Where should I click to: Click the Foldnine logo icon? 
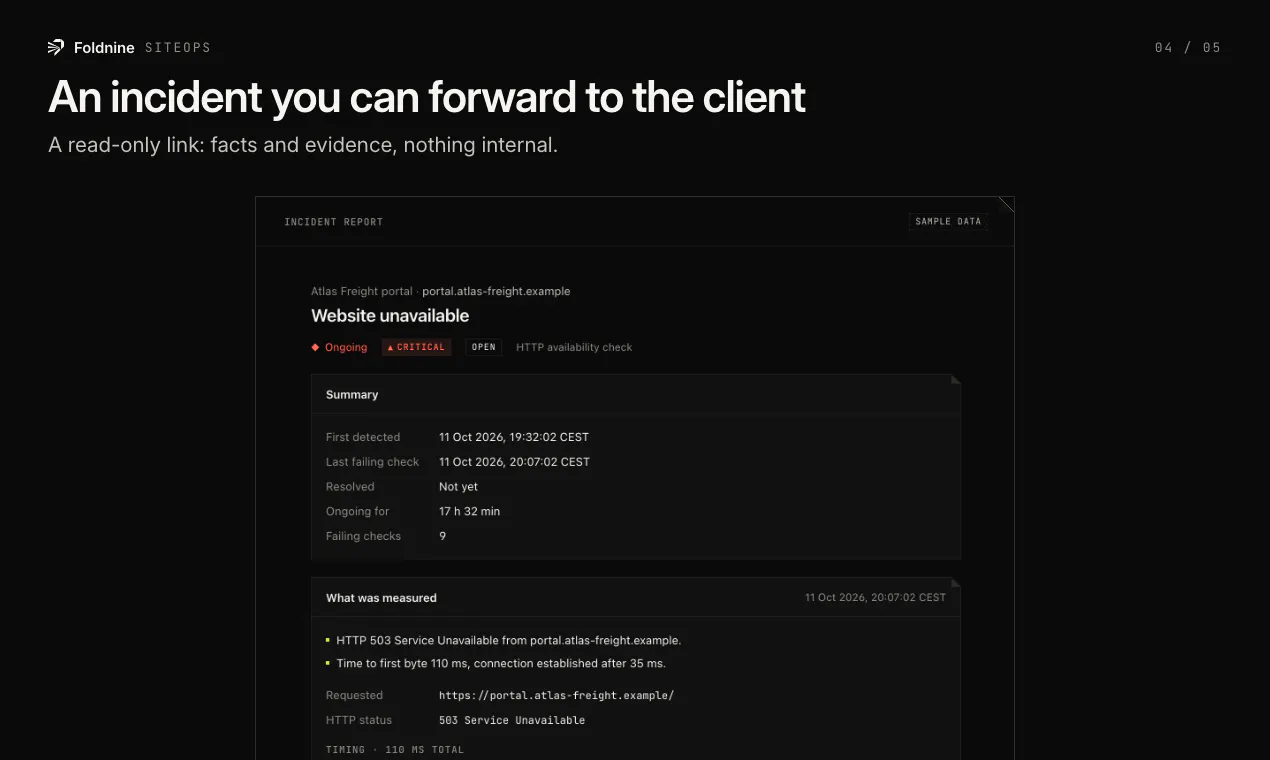point(56,47)
